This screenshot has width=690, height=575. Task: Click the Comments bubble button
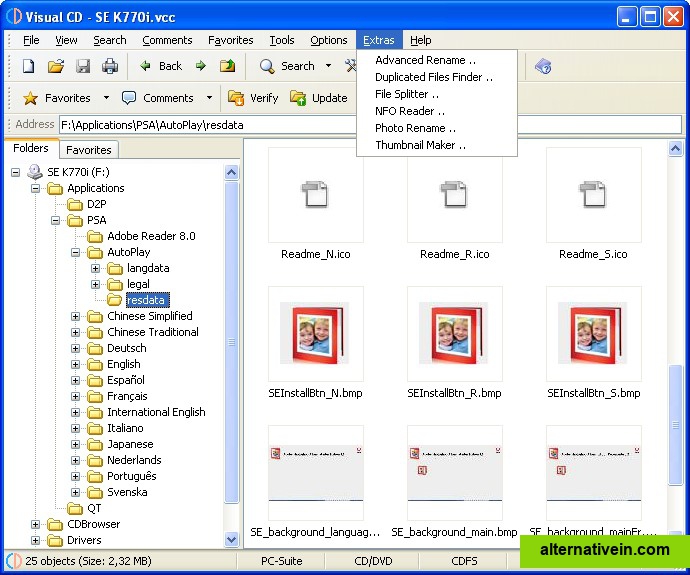click(x=158, y=98)
